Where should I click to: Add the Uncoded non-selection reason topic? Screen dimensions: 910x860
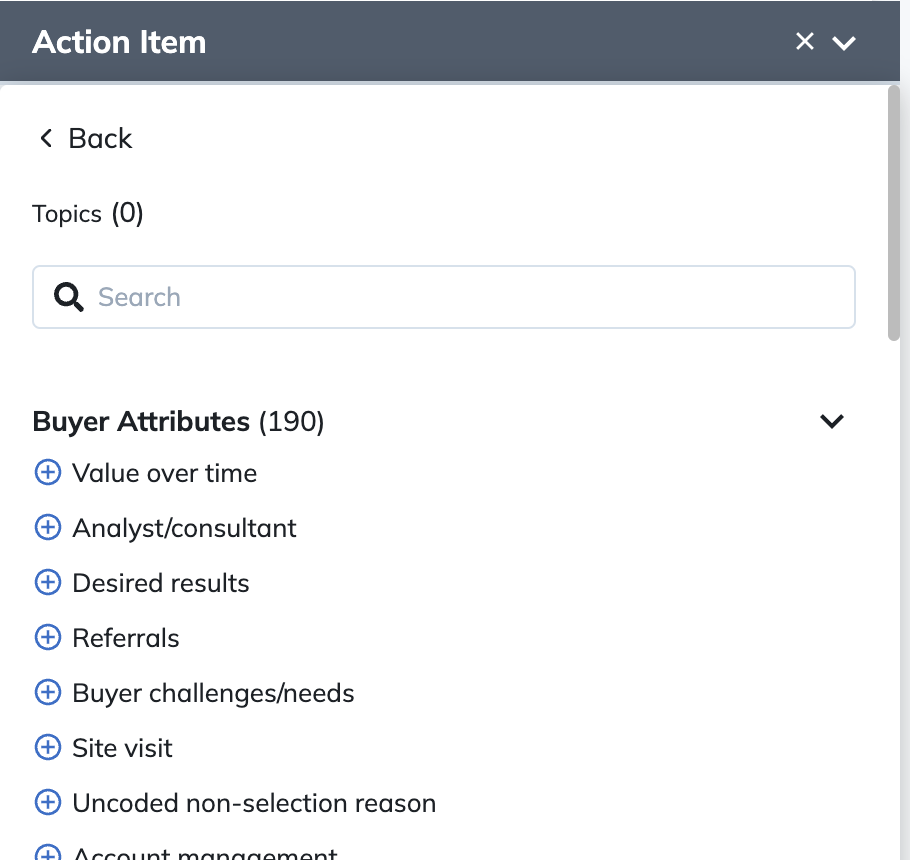click(x=48, y=803)
